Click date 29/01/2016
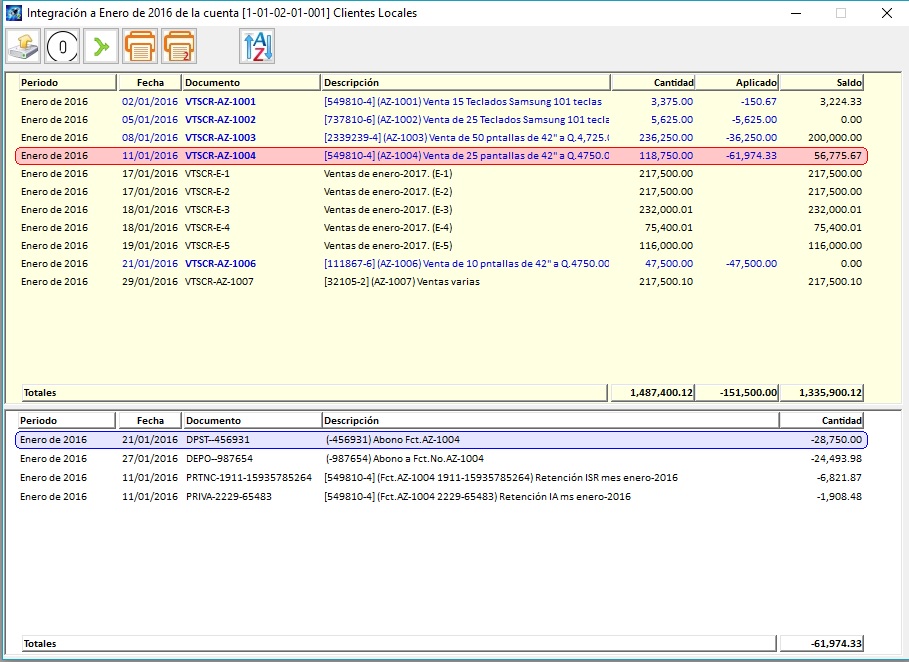Viewport: 909px width, 662px height. pos(150,281)
